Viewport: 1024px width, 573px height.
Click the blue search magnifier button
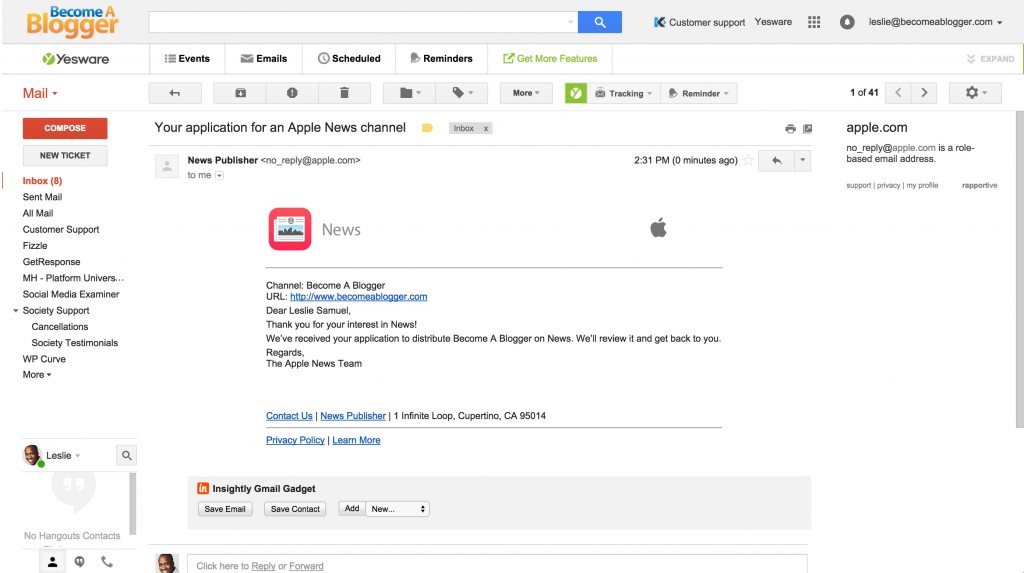(600, 22)
